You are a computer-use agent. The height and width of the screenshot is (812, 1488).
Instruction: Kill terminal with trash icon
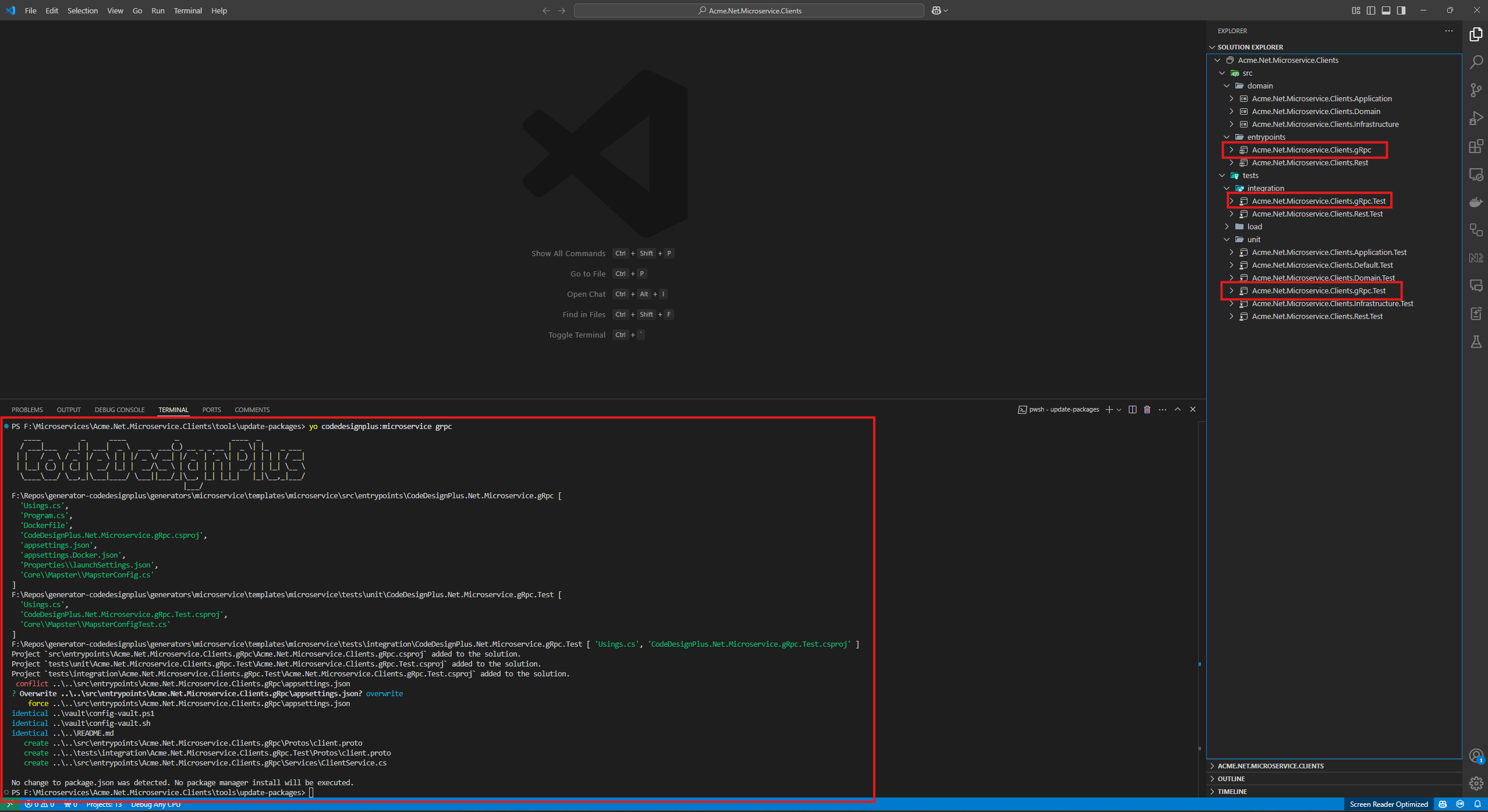pyautogui.click(x=1147, y=410)
